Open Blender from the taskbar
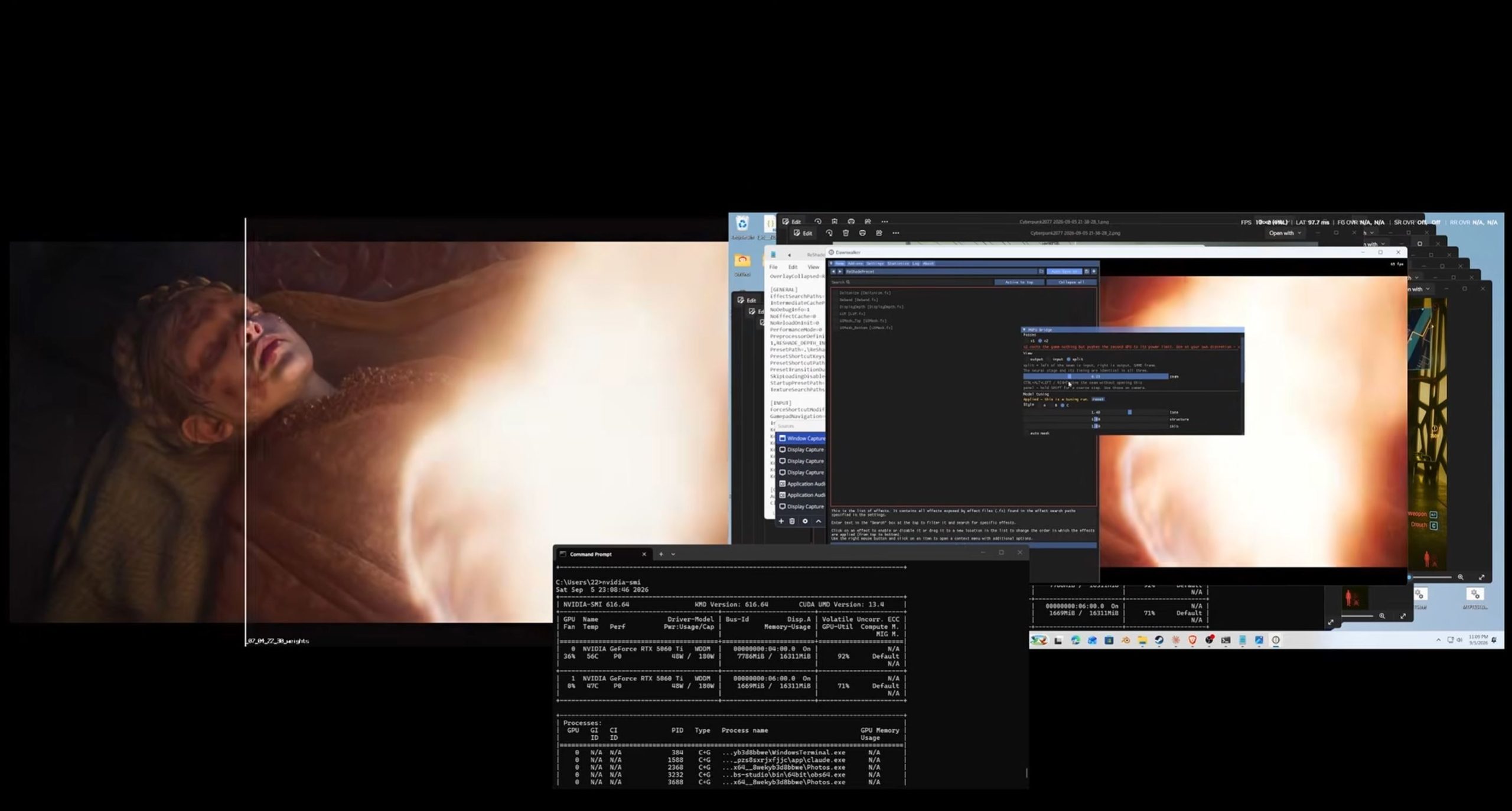Screen dimensions: 1512x811 1126,640
